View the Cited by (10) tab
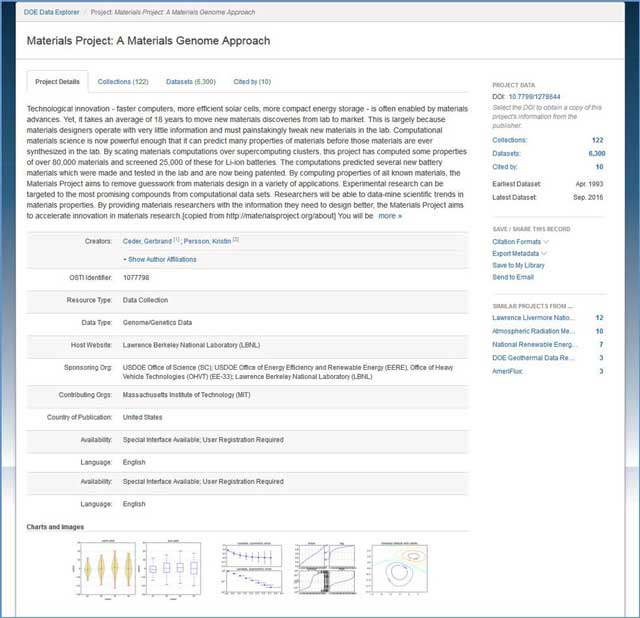Screen dimensions: 640x618 click(x=252, y=82)
